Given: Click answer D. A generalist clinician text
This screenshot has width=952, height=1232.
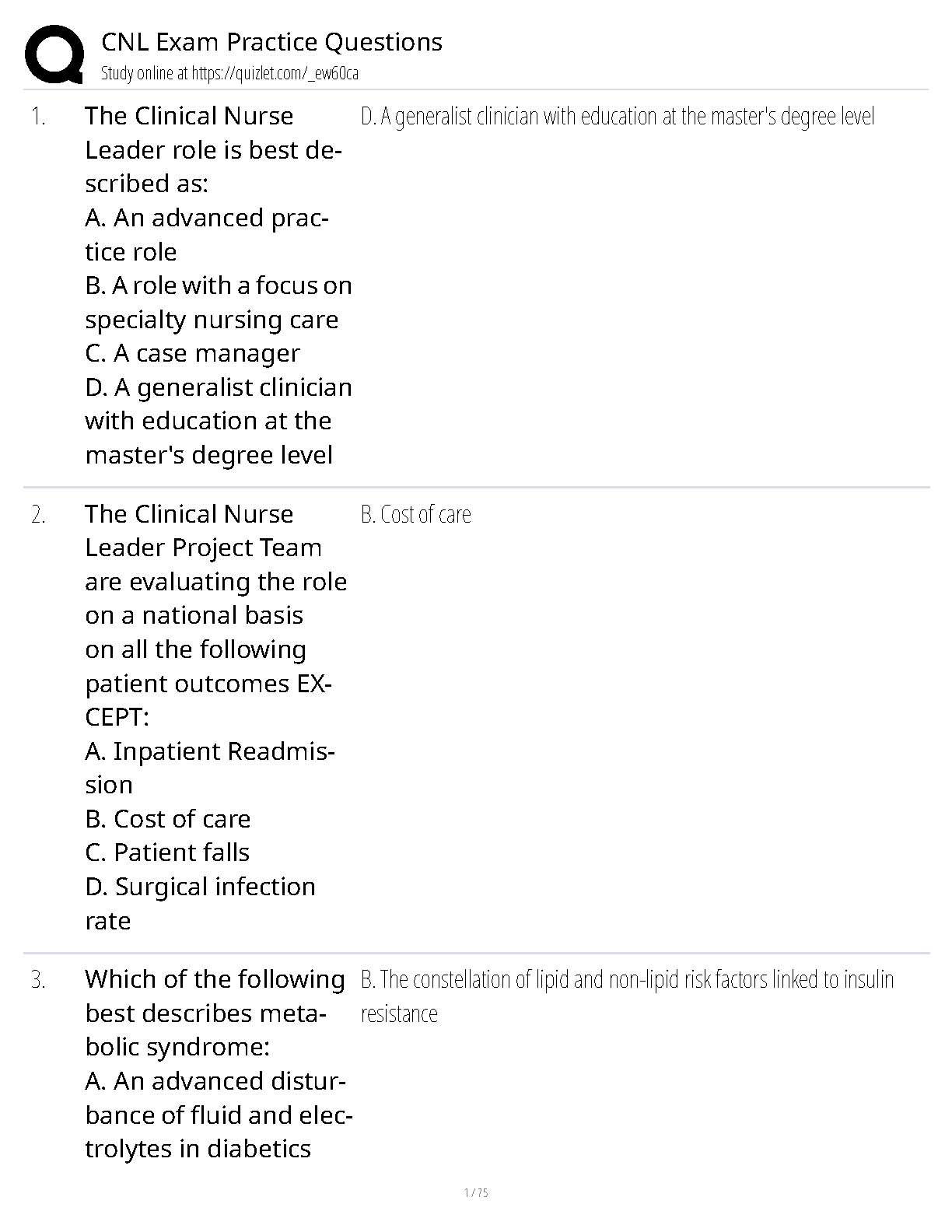Looking at the screenshot, I should (x=618, y=117).
